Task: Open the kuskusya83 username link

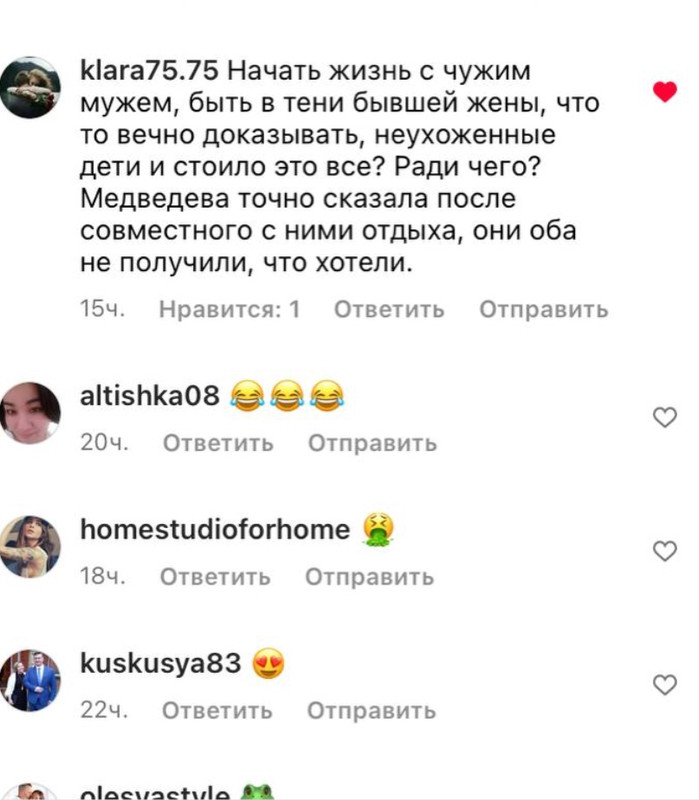Action: [x=161, y=663]
